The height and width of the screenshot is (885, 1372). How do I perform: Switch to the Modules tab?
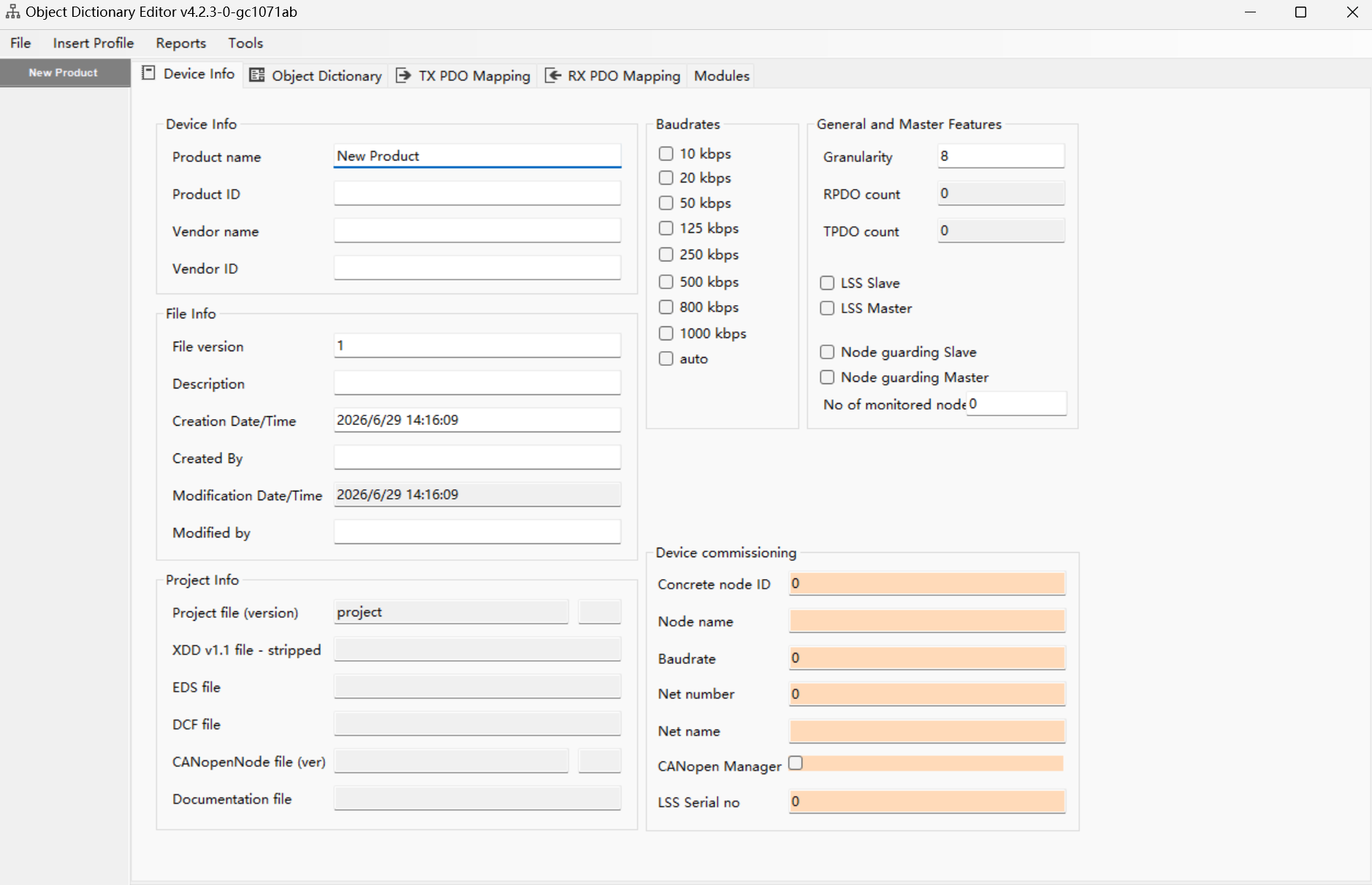click(x=722, y=76)
